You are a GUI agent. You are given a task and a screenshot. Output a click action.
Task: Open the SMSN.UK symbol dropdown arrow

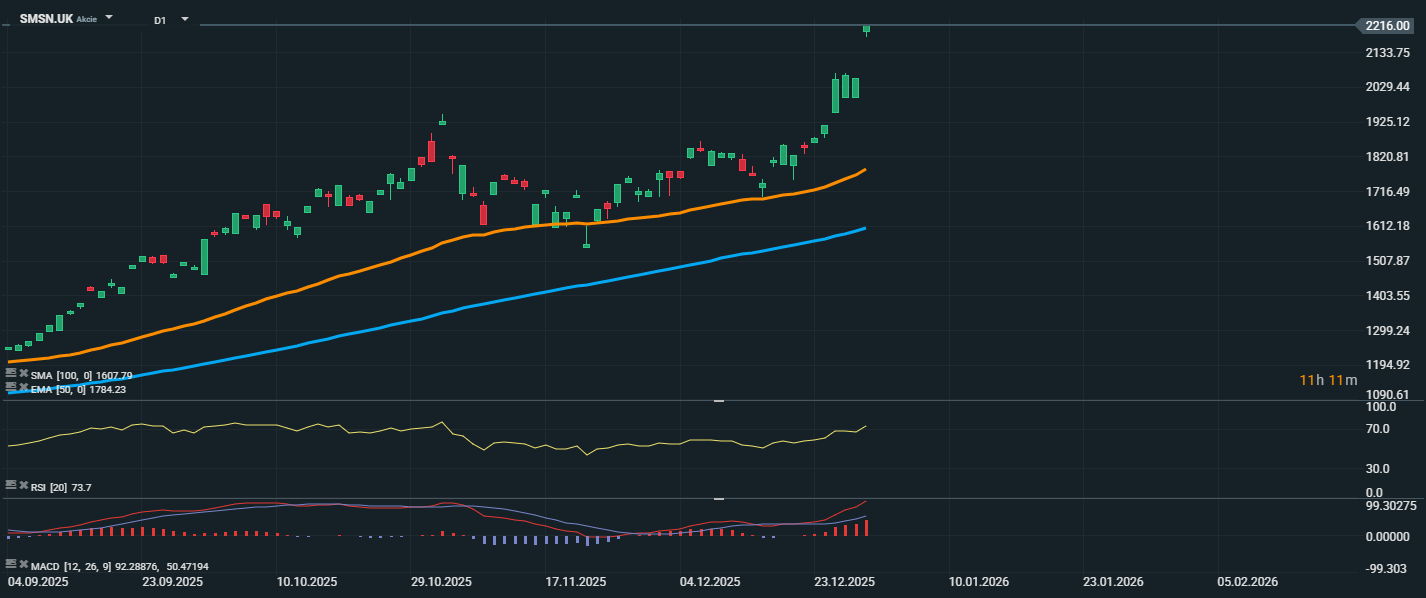point(109,18)
